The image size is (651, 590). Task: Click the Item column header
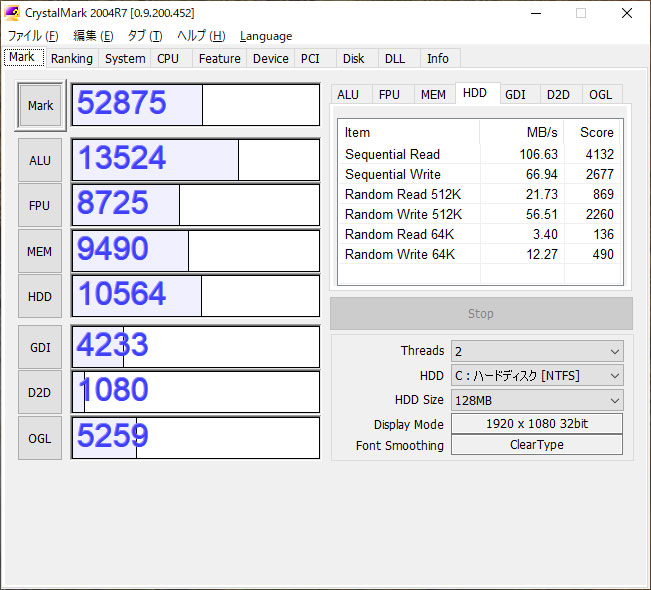(x=409, y=132)
